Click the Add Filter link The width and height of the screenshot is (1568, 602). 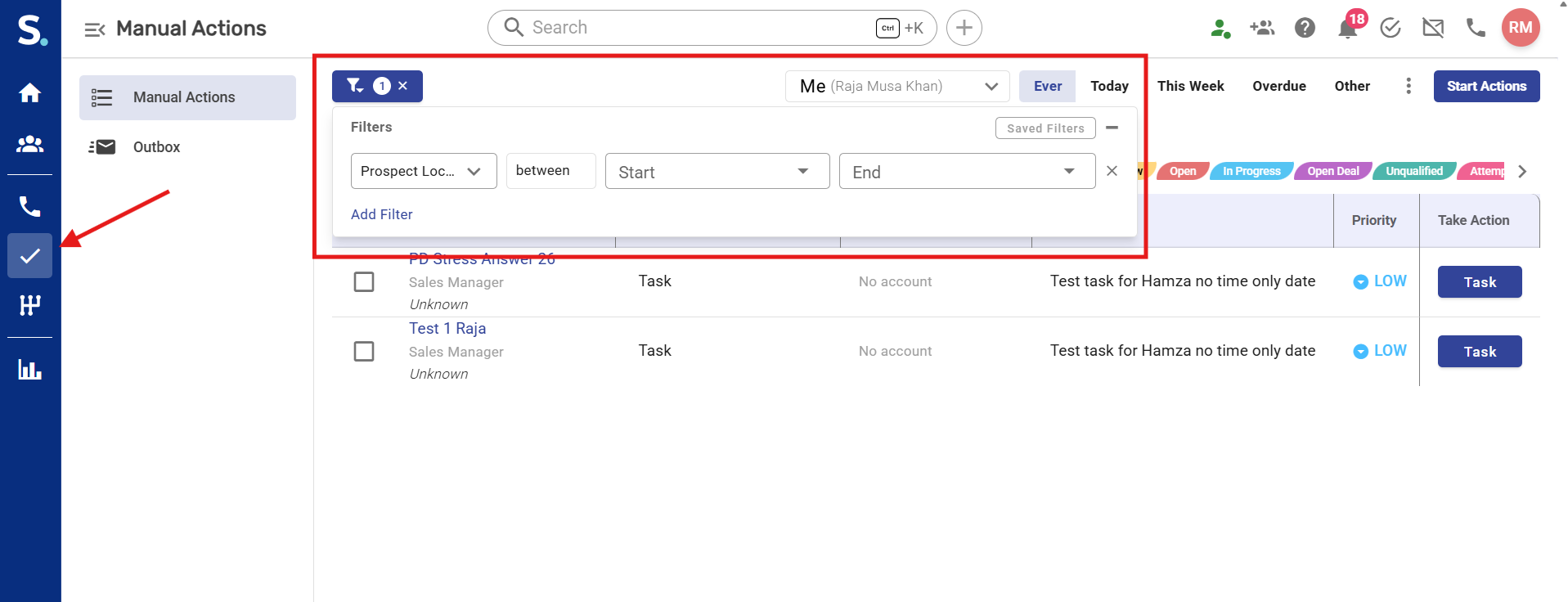tap(382, 214)
